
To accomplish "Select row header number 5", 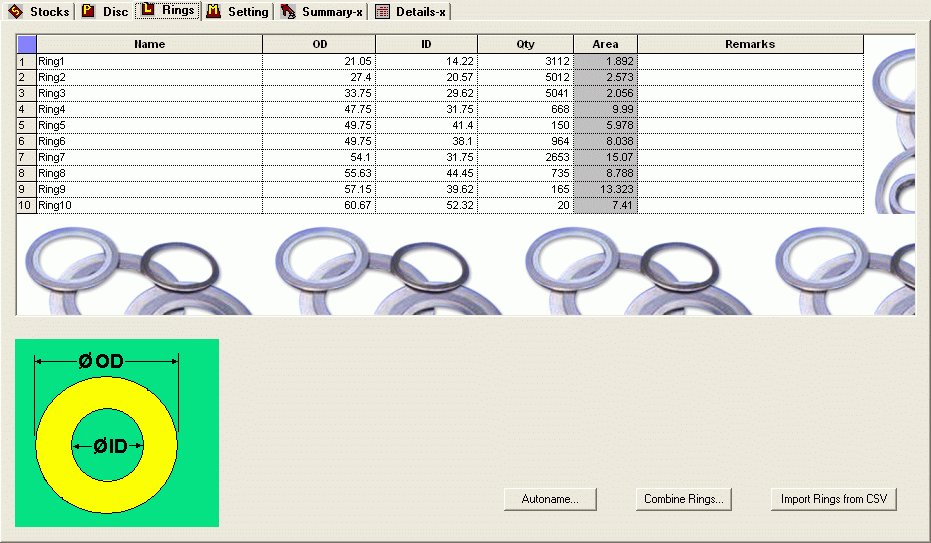I will pos(27,126).
